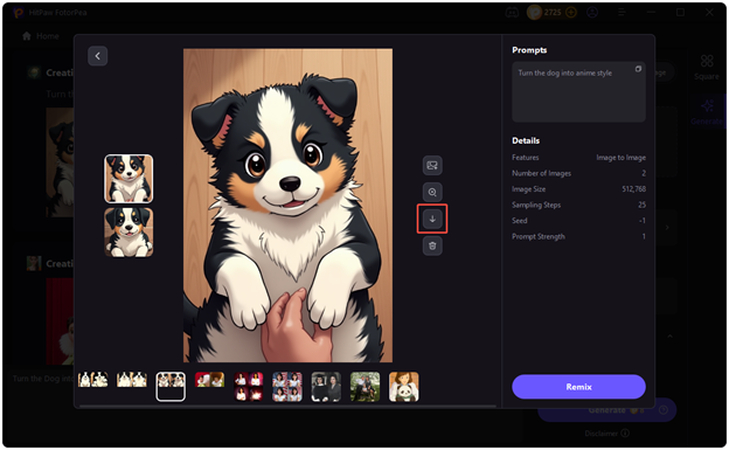Click the coin balance icon showing 2725
The height and width of the screenshot is (450, 729).
[x=535, y=13]
